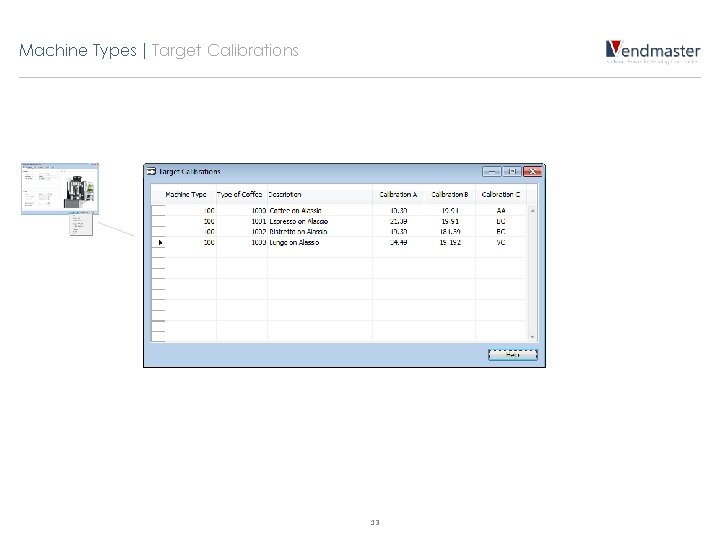Click Calibration C value AA in Coffee row
The height and width of the screenshot is (540, 720).
point(501,210)
